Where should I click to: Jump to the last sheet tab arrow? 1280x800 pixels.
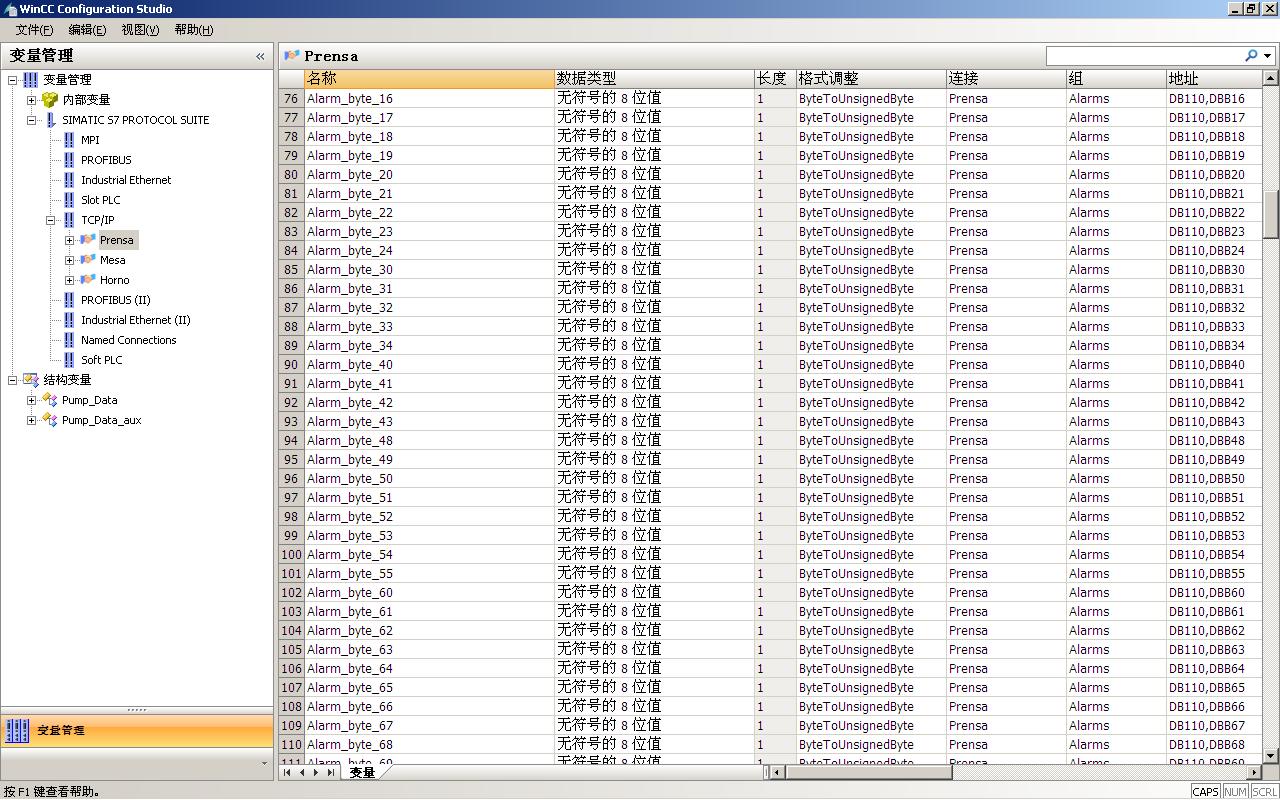[331, 772]
